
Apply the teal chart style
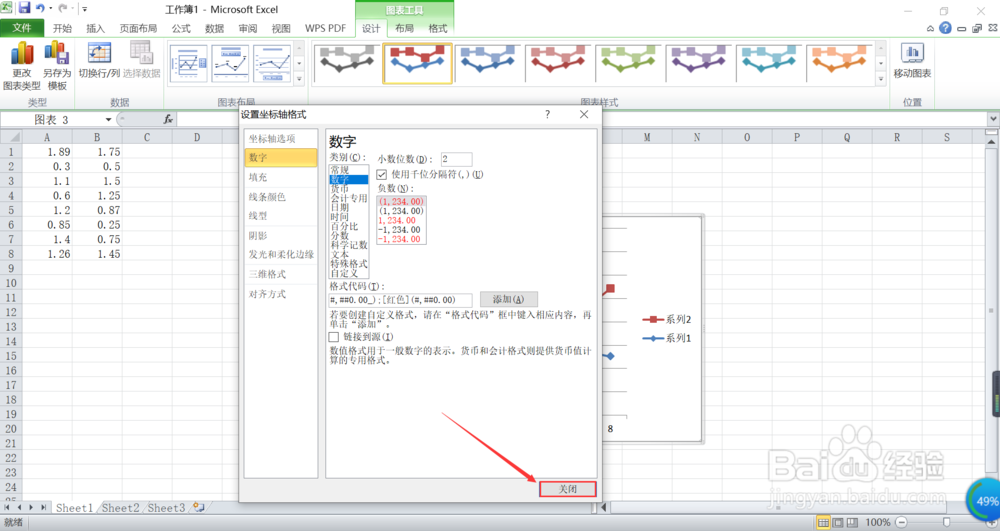[x=768, y=63]
